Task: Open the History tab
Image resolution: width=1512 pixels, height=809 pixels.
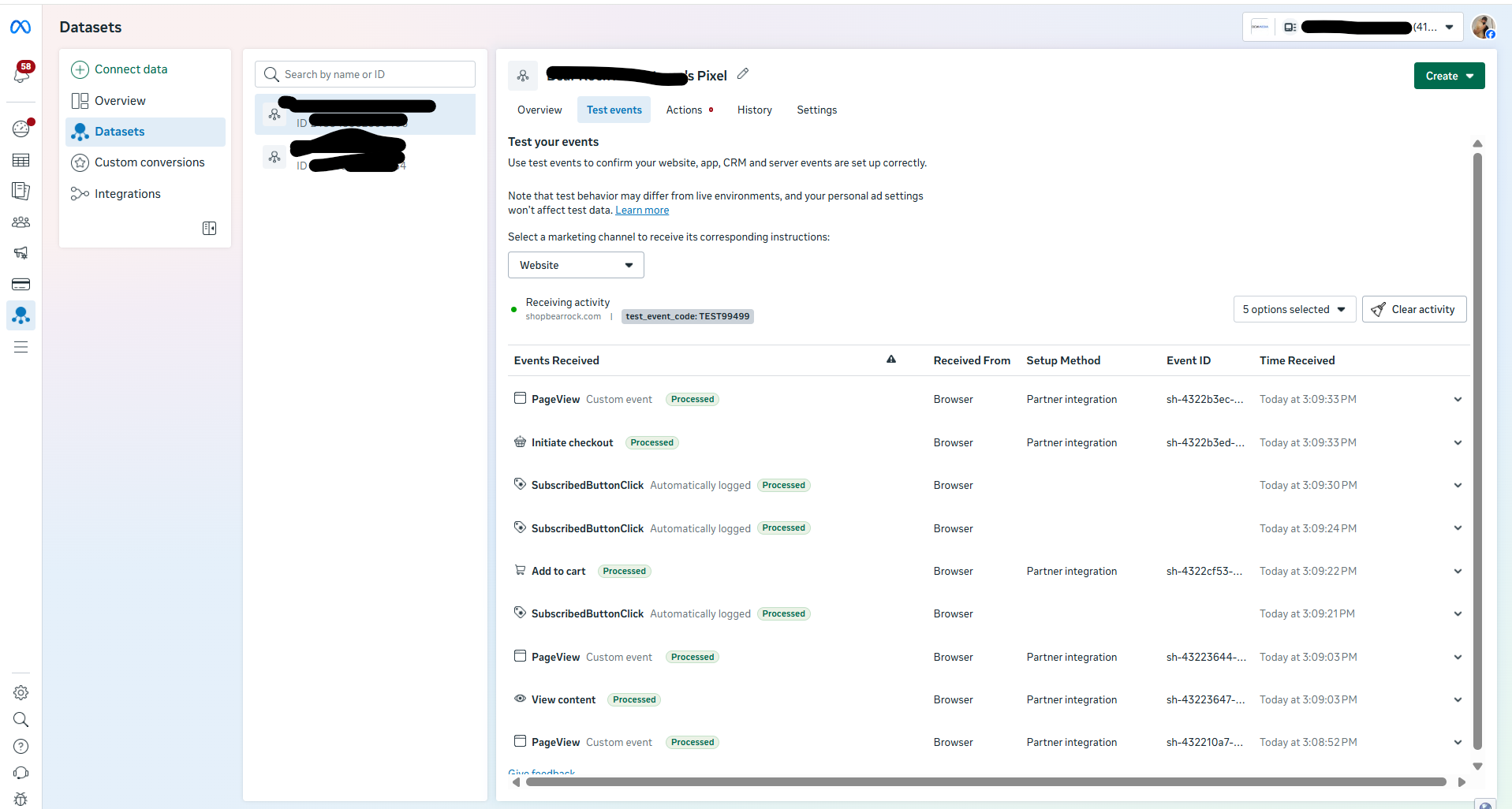Action: pyautogui.click(x=754, y=110)
